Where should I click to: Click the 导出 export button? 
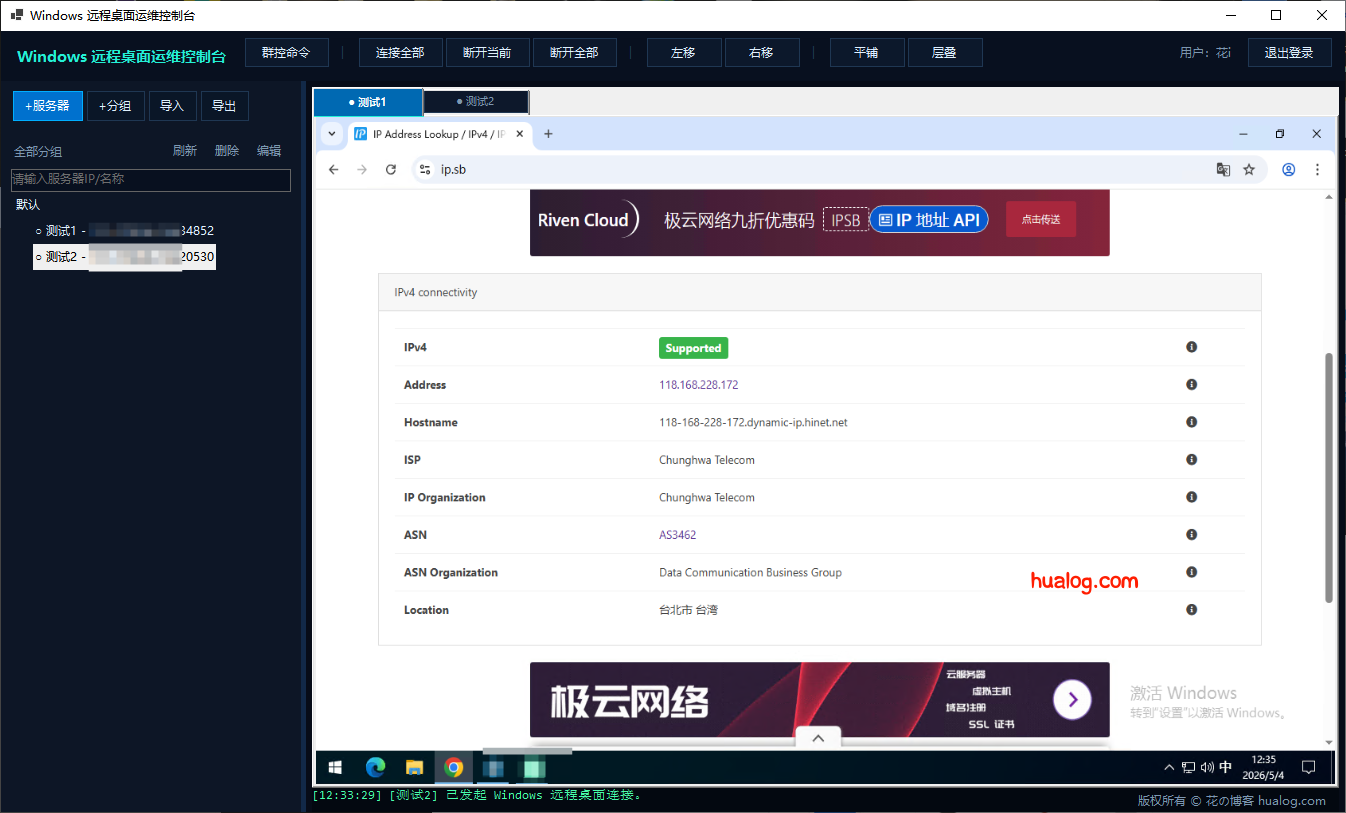pos(225,106)
